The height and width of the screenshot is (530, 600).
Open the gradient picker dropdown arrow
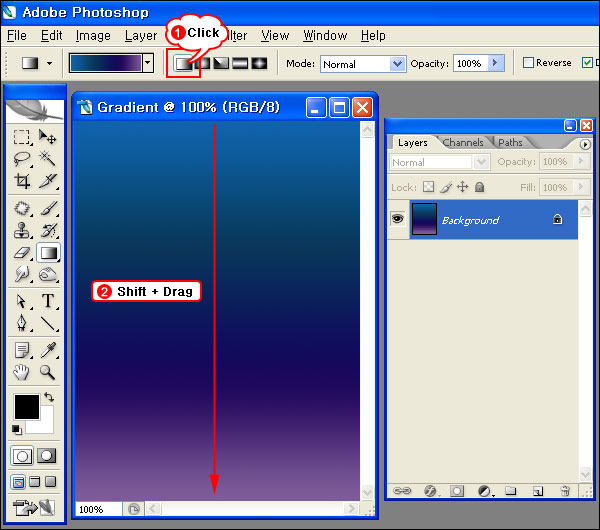tap(148, 63)
